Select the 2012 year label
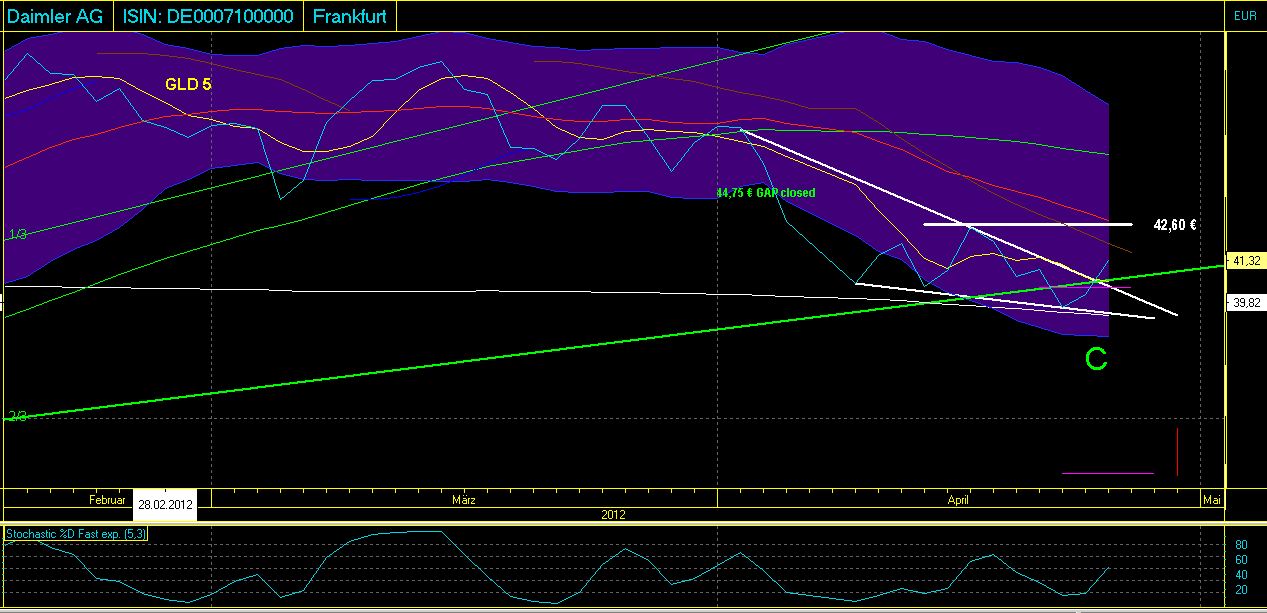 [613, 514]
